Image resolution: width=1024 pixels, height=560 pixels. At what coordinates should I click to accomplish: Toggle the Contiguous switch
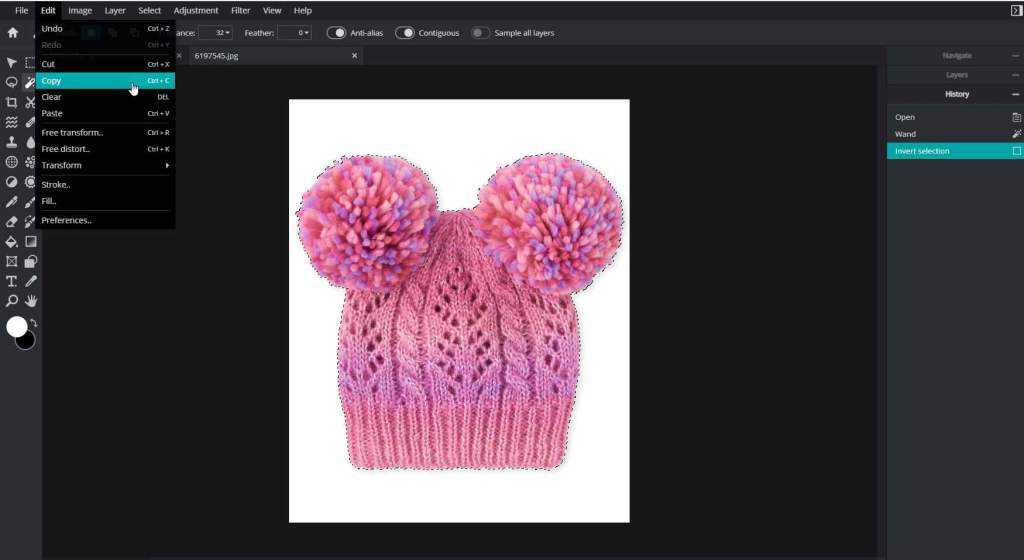coord(404,33)
